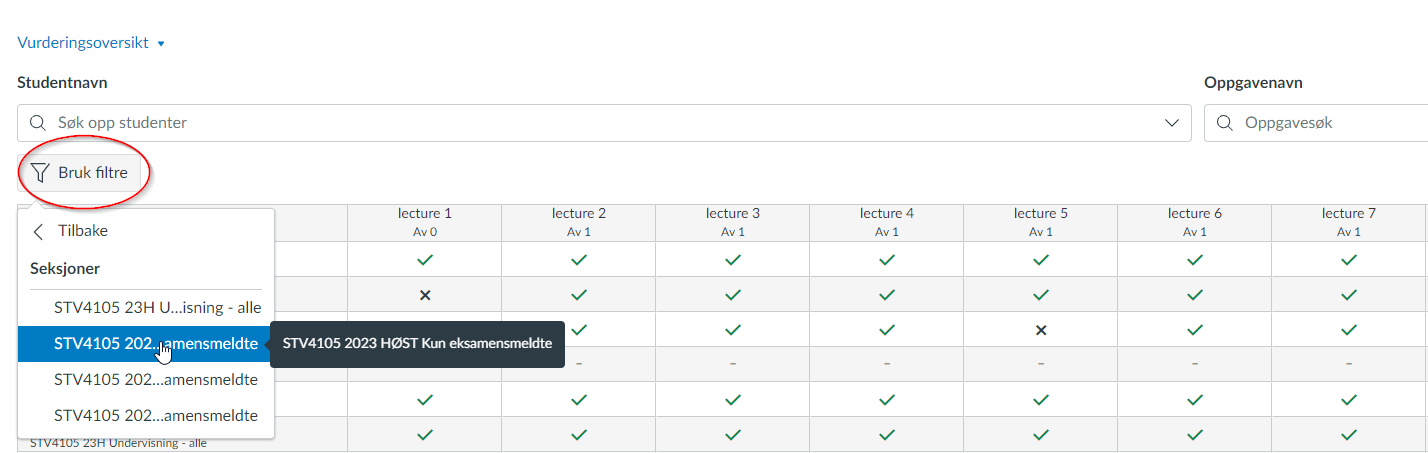The width and height of the screenshot is (1428, 453).
Task: Click the black X mark under lecture 5
Action: pyautogui.click(x=1040, y=329)
